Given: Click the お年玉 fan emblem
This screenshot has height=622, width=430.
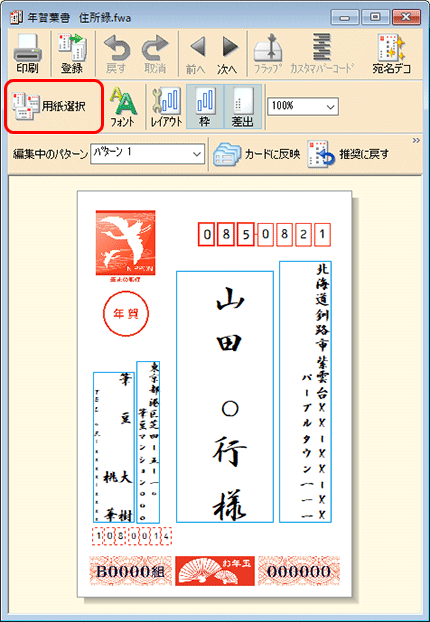Looking at the screenshot, I should (215, 571).
